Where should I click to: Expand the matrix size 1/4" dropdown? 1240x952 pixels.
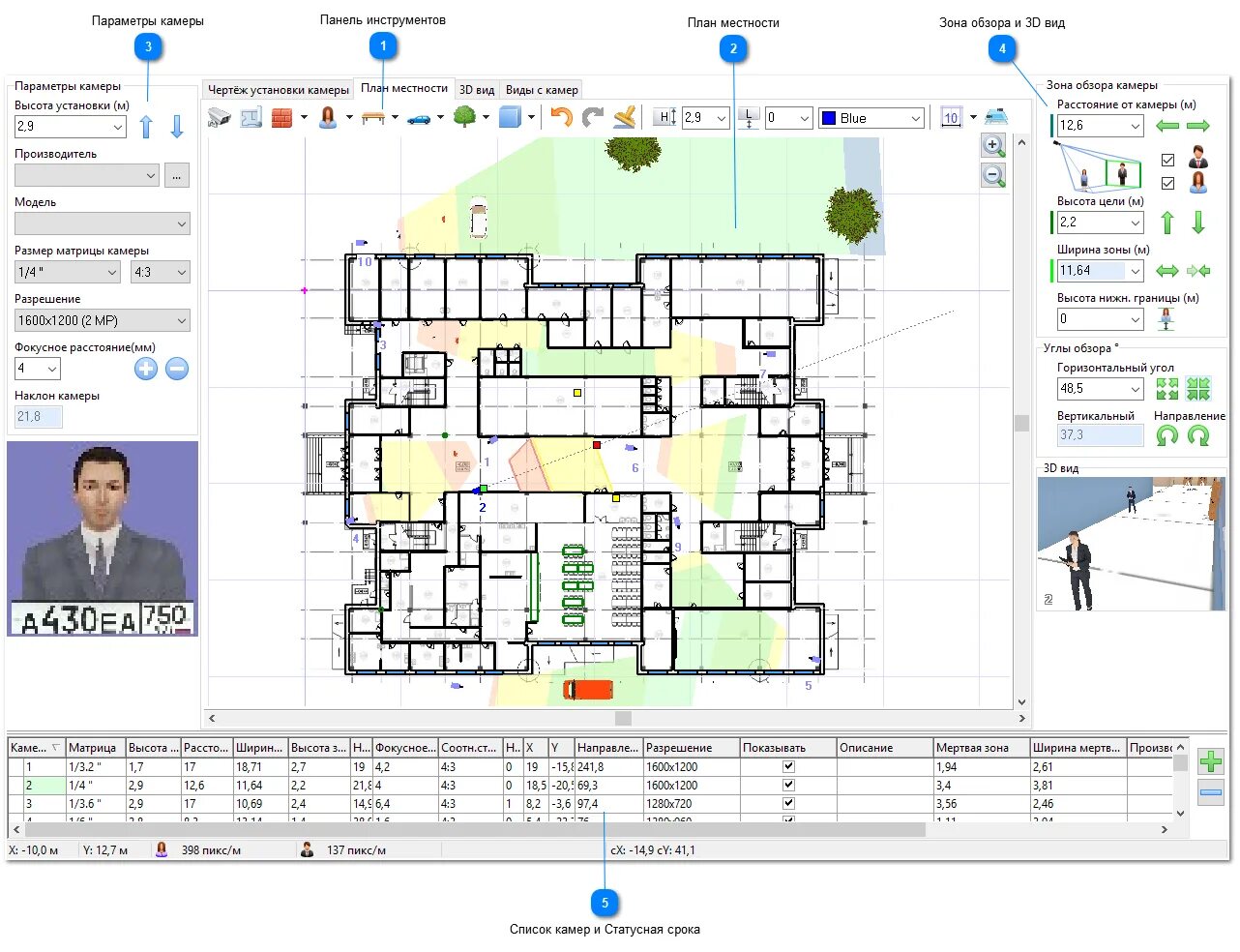point(68,272)
